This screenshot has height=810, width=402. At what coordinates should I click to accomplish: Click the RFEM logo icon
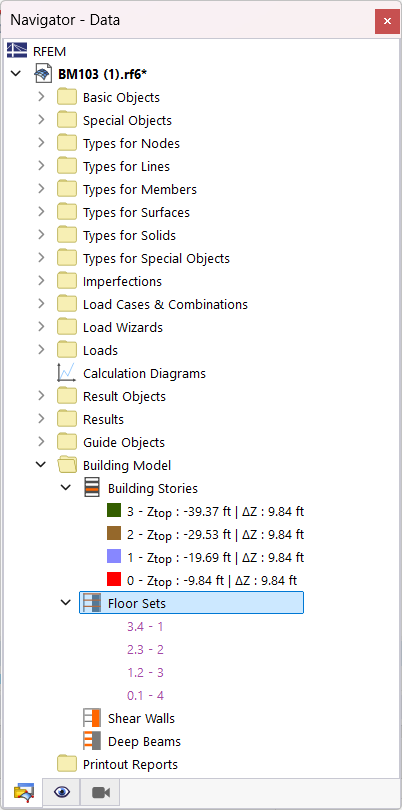(17, 51)
